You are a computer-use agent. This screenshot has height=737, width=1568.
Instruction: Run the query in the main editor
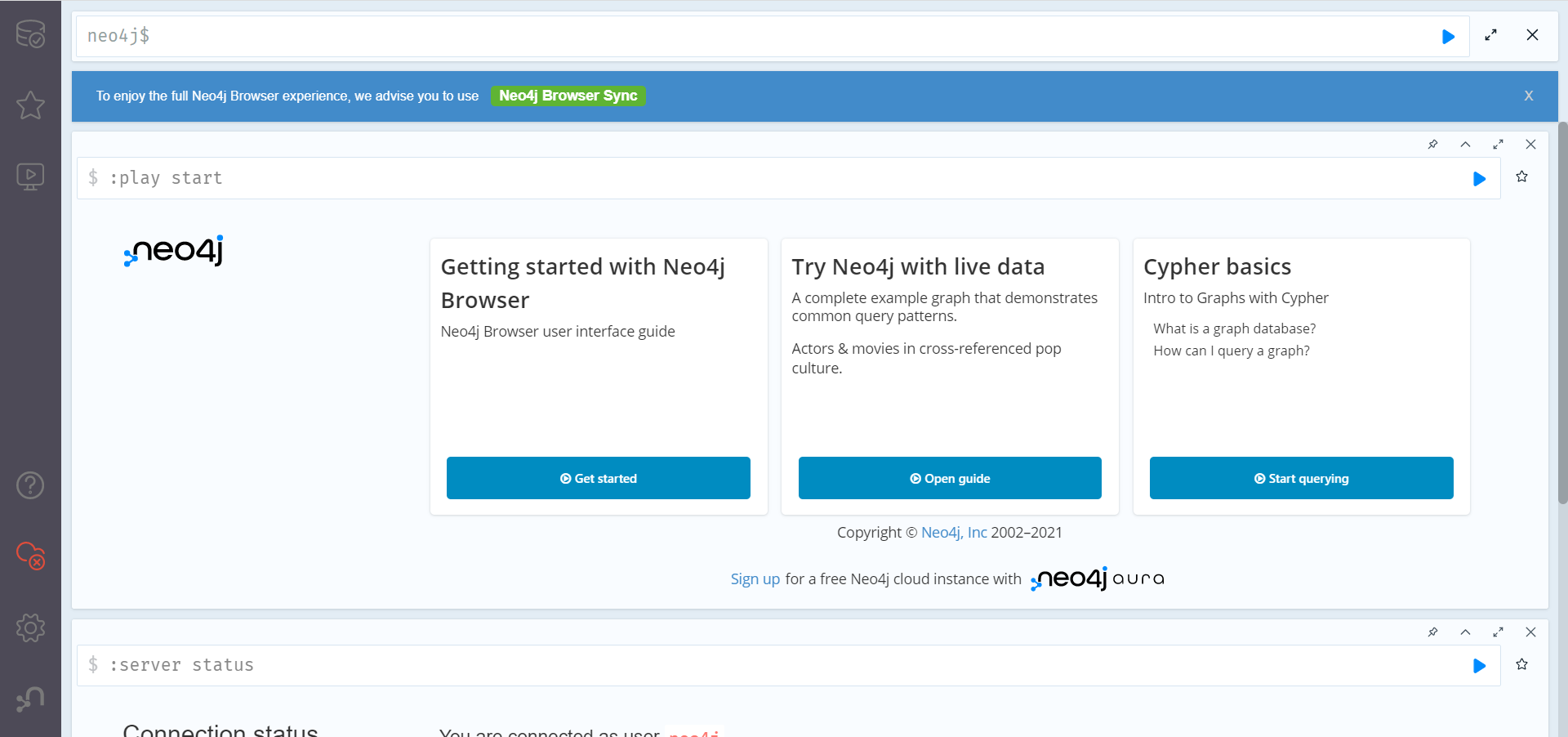click(1449, 36)
